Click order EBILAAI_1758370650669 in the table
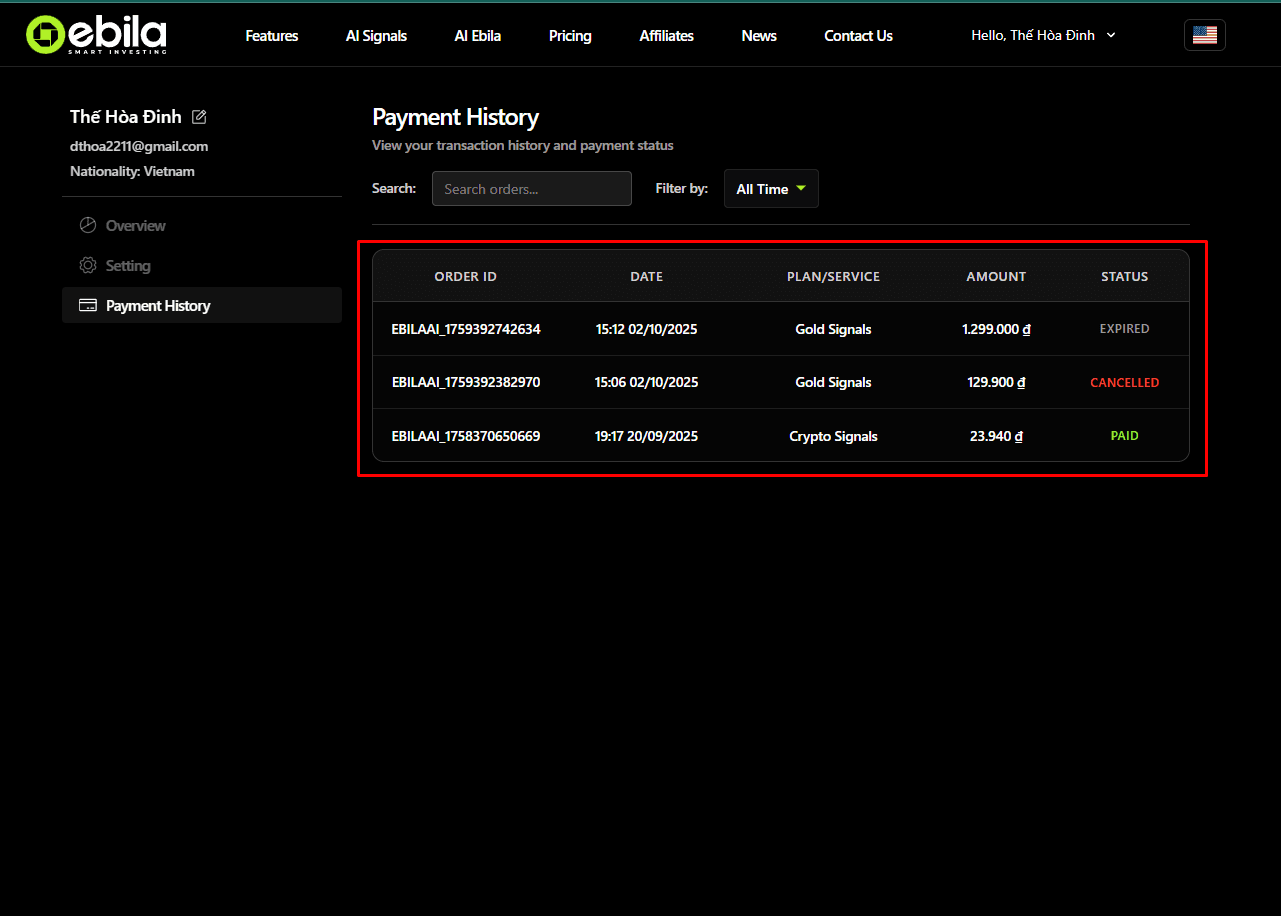The width and height of the screenshot is (1281, 916). click(465, 435)
